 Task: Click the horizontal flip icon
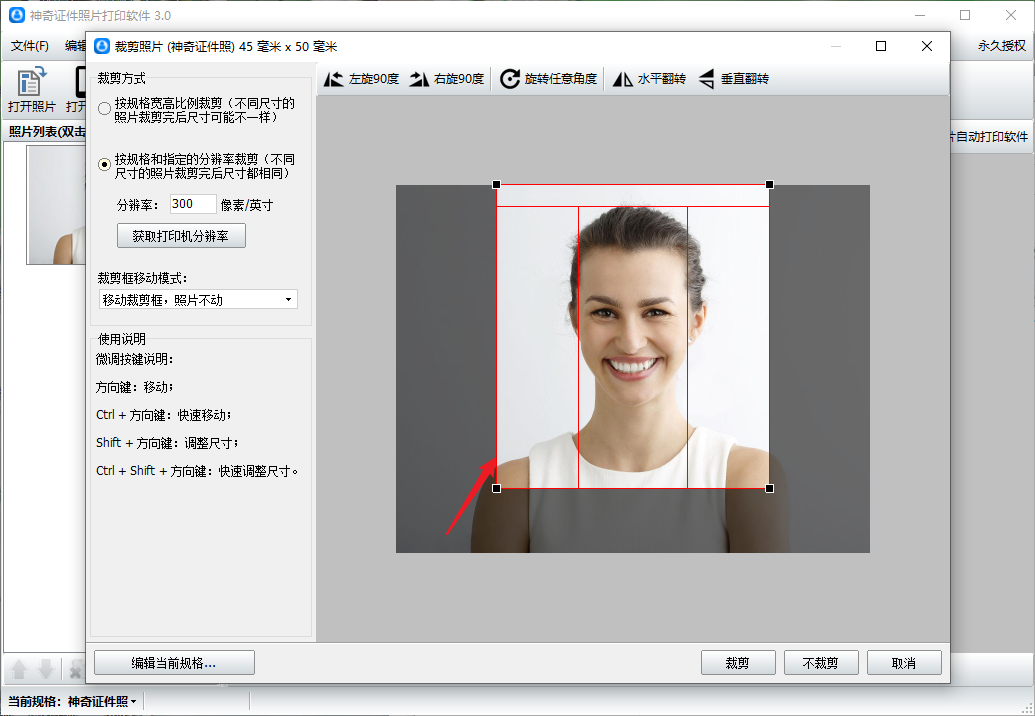click(623, 79)
